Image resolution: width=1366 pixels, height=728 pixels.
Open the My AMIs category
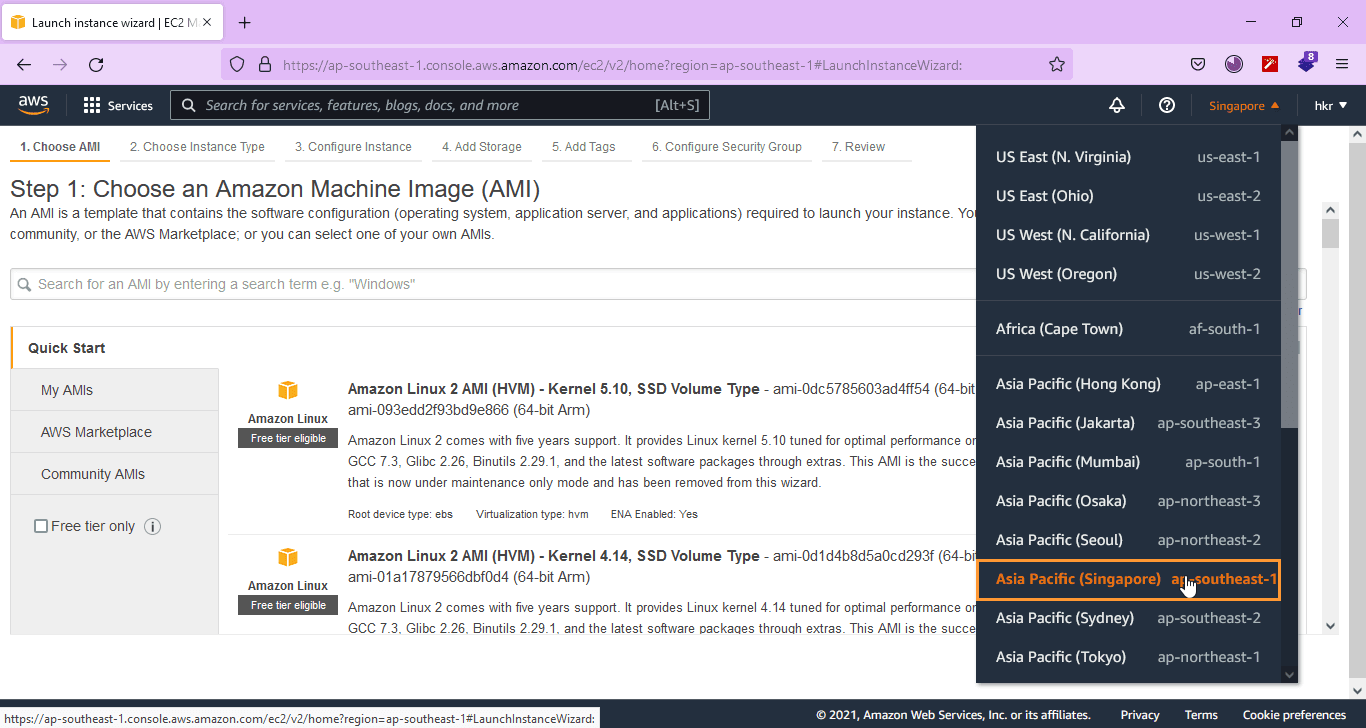tap(114, 390)
